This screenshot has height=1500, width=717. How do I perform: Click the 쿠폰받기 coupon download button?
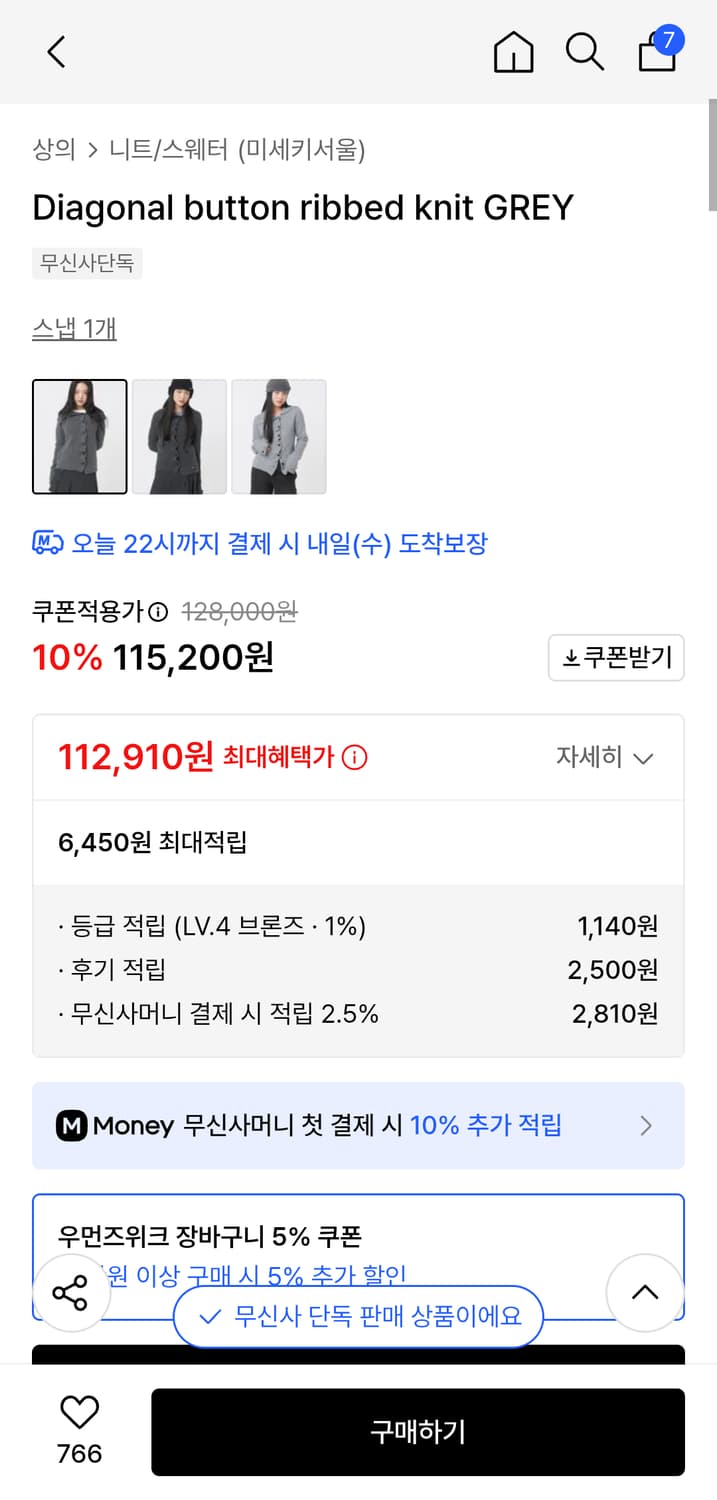tap(616, 657)
